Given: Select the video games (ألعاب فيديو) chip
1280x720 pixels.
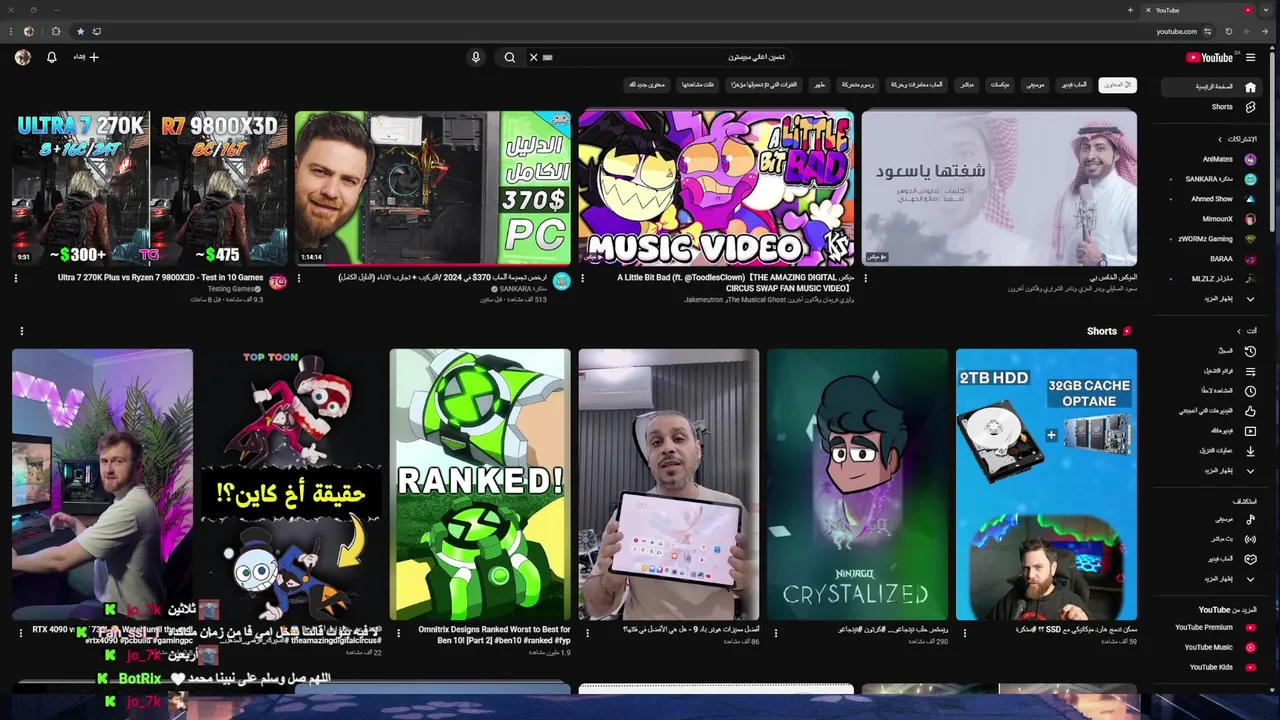Looking at the screenshot, I should pyautogui.click(x=1074, y=85).
